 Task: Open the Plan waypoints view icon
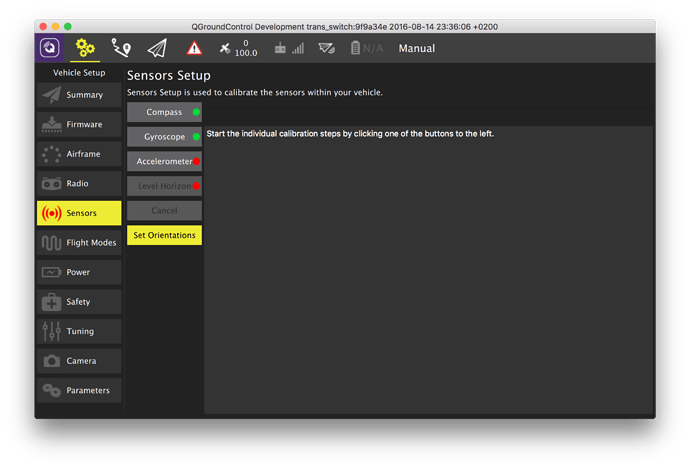pyautogui.click(x=121, y=48)
